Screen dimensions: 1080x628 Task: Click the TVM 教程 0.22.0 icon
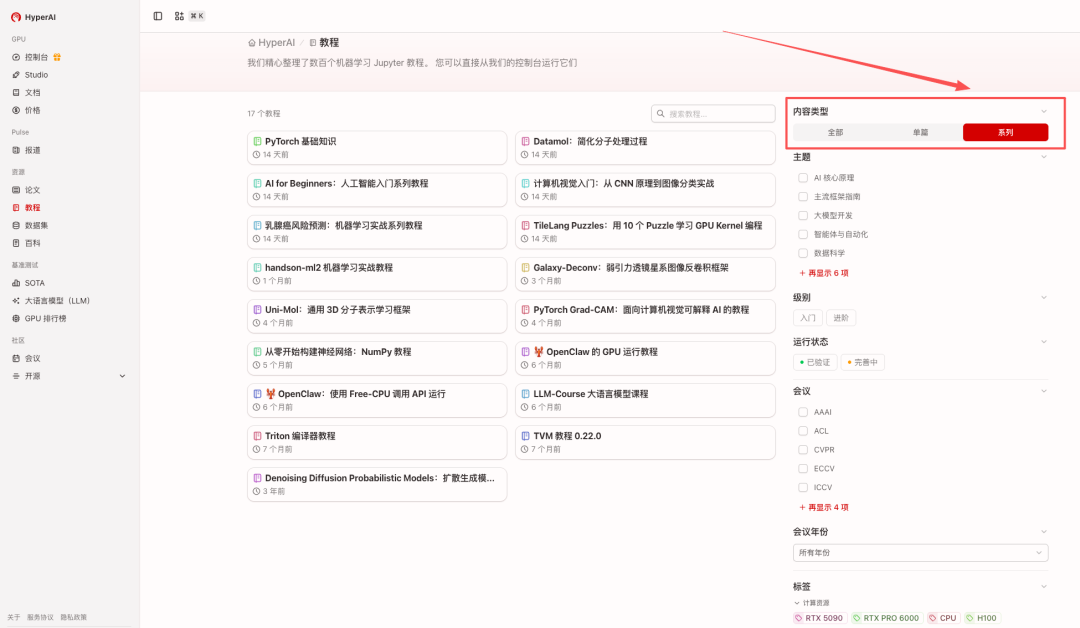526,436
